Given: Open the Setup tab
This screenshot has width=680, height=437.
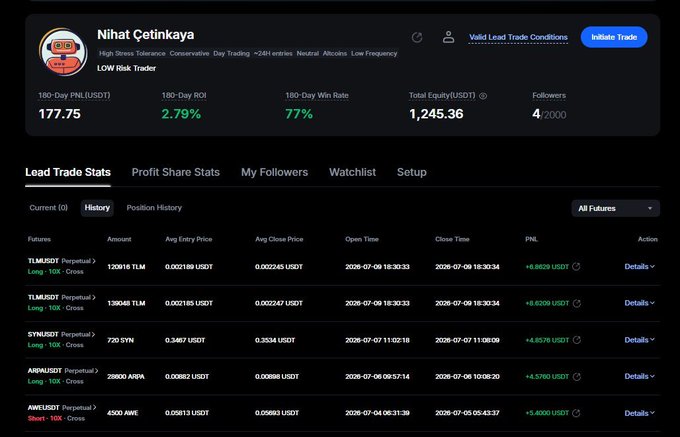Looking at the screenshot, I should point(412,173).
